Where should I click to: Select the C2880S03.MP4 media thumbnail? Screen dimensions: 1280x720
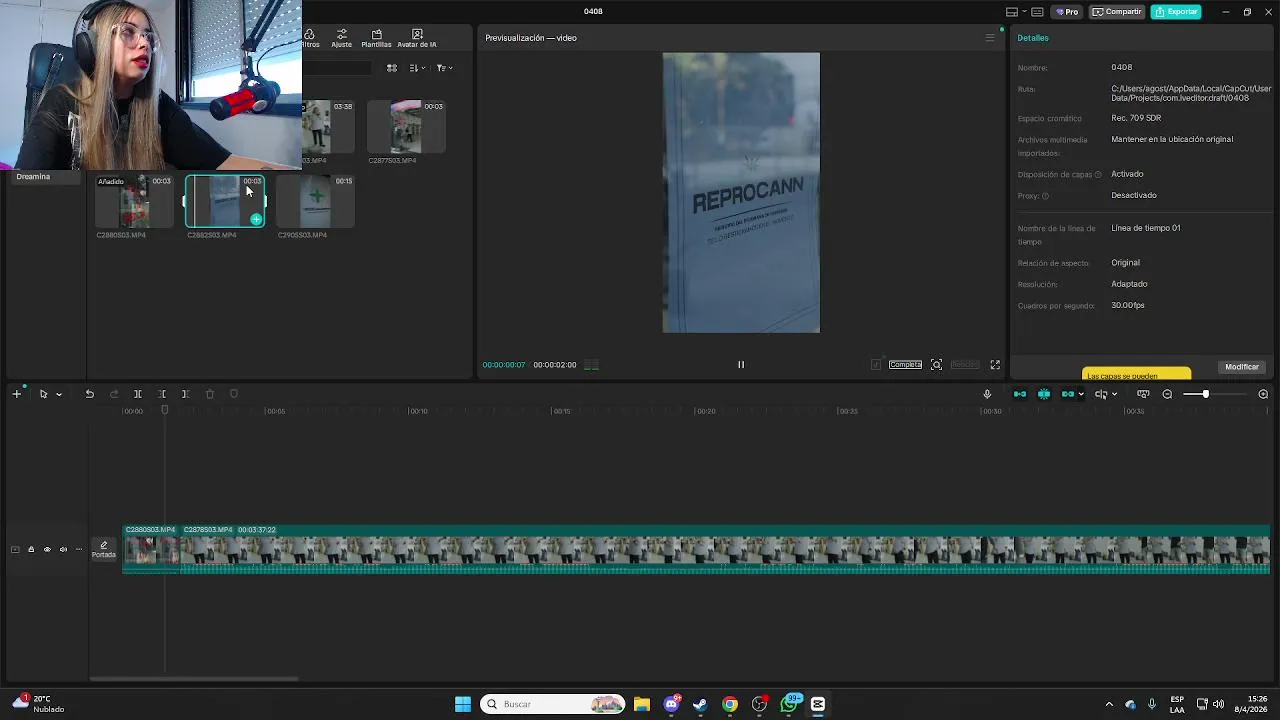click(x=134, y=202)
